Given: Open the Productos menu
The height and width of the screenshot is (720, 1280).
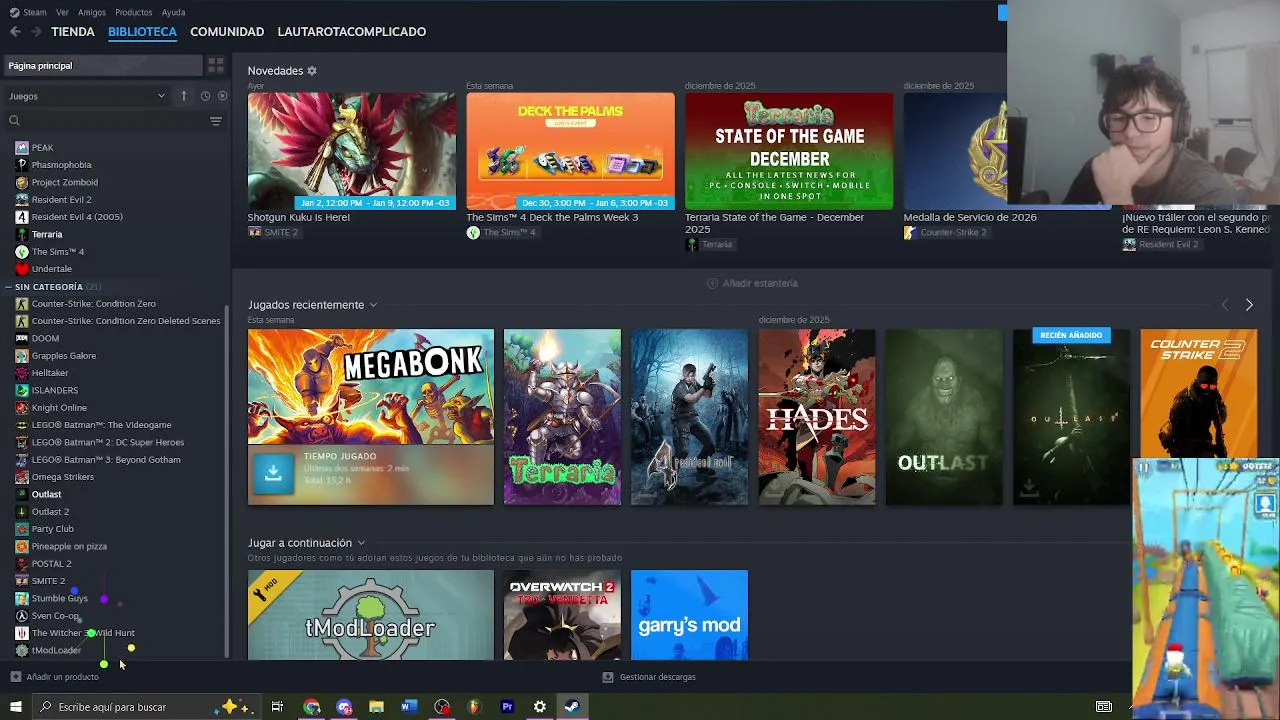Looking at the screenshot, I should click(134, 12).
